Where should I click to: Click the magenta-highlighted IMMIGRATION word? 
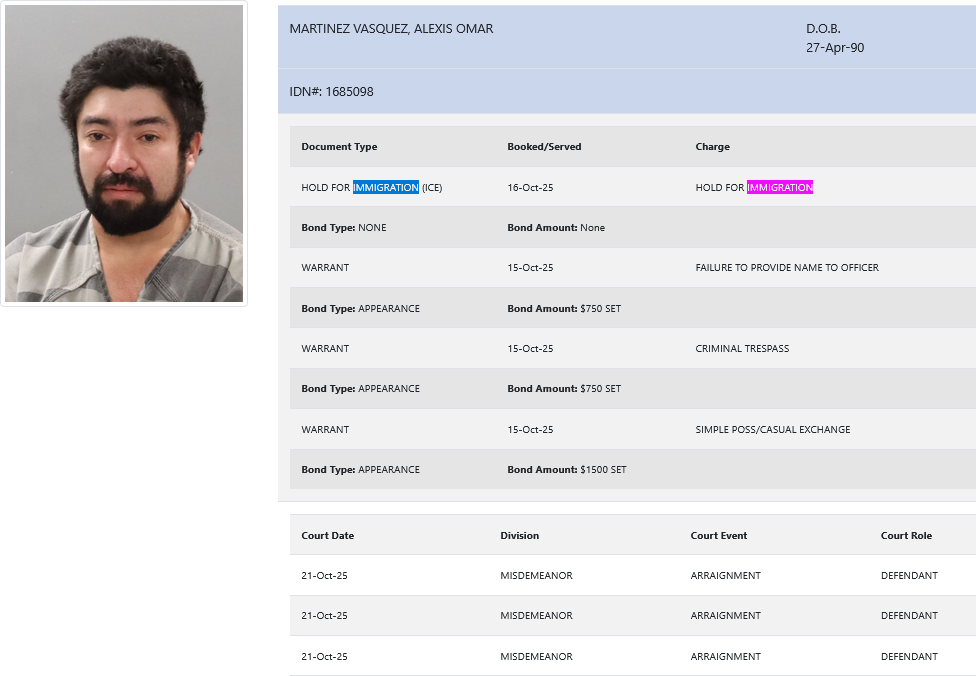779,188
